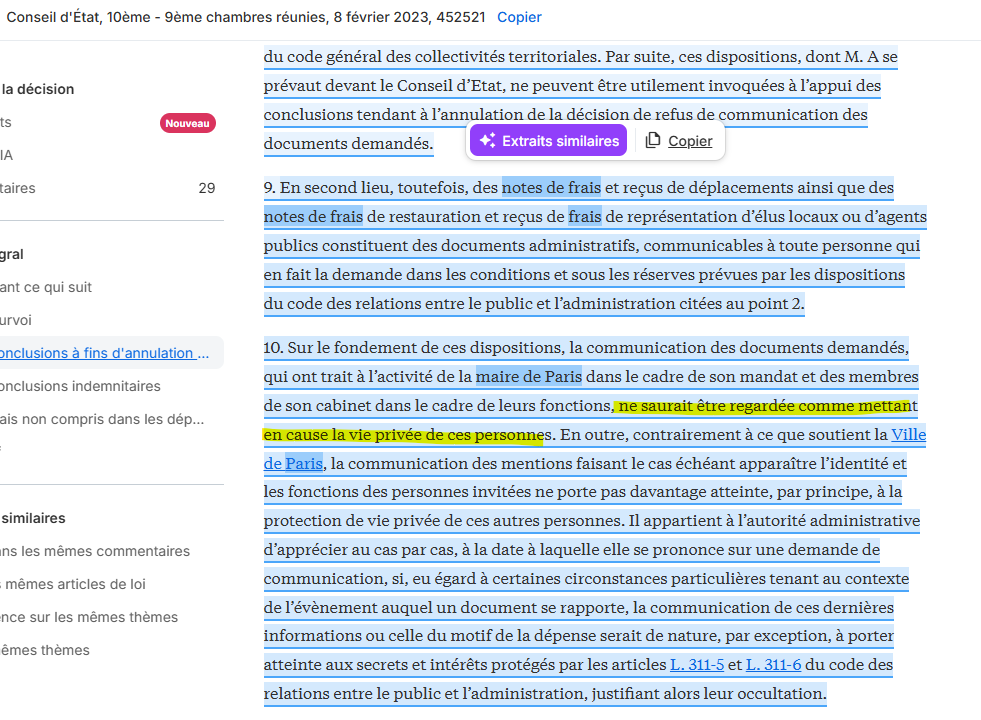Click the highlighted phrase 'ne saurait être regardée comme mettant'
The image size is (981, 720).
[x=768, y=406]
